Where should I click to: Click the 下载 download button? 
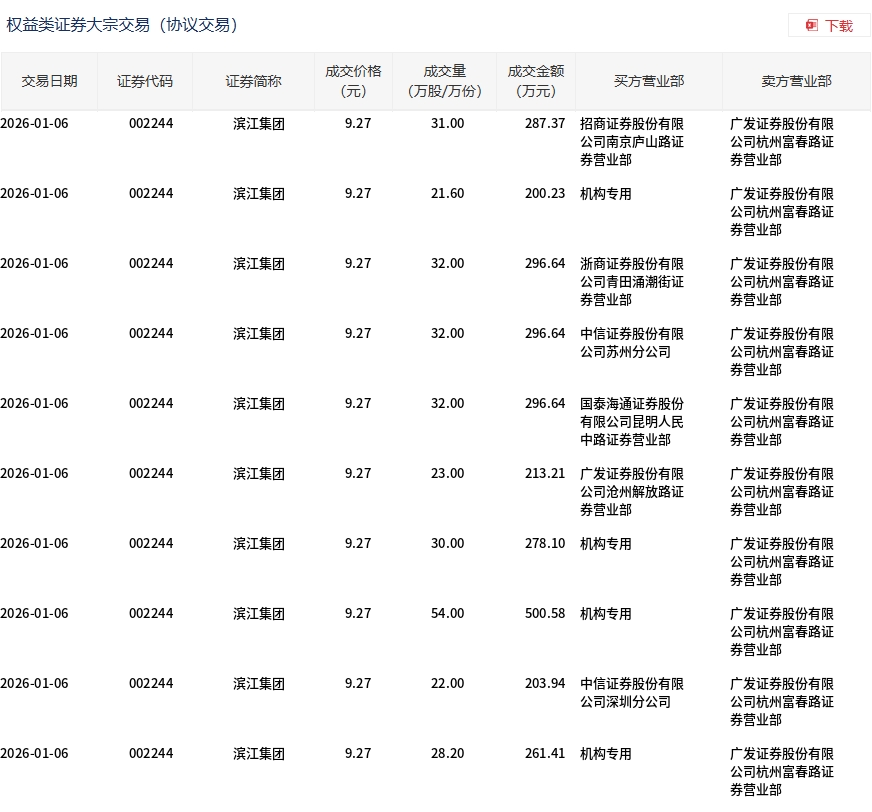pos(829,26)
